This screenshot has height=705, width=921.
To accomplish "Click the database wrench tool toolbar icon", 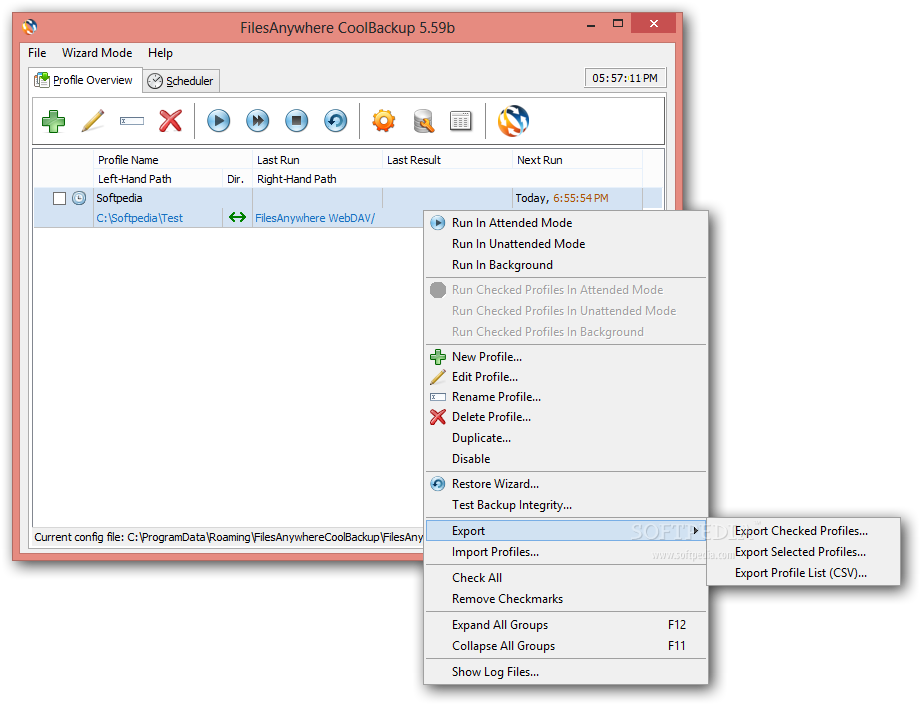I will pyautogui.click(x=423, y=121).
